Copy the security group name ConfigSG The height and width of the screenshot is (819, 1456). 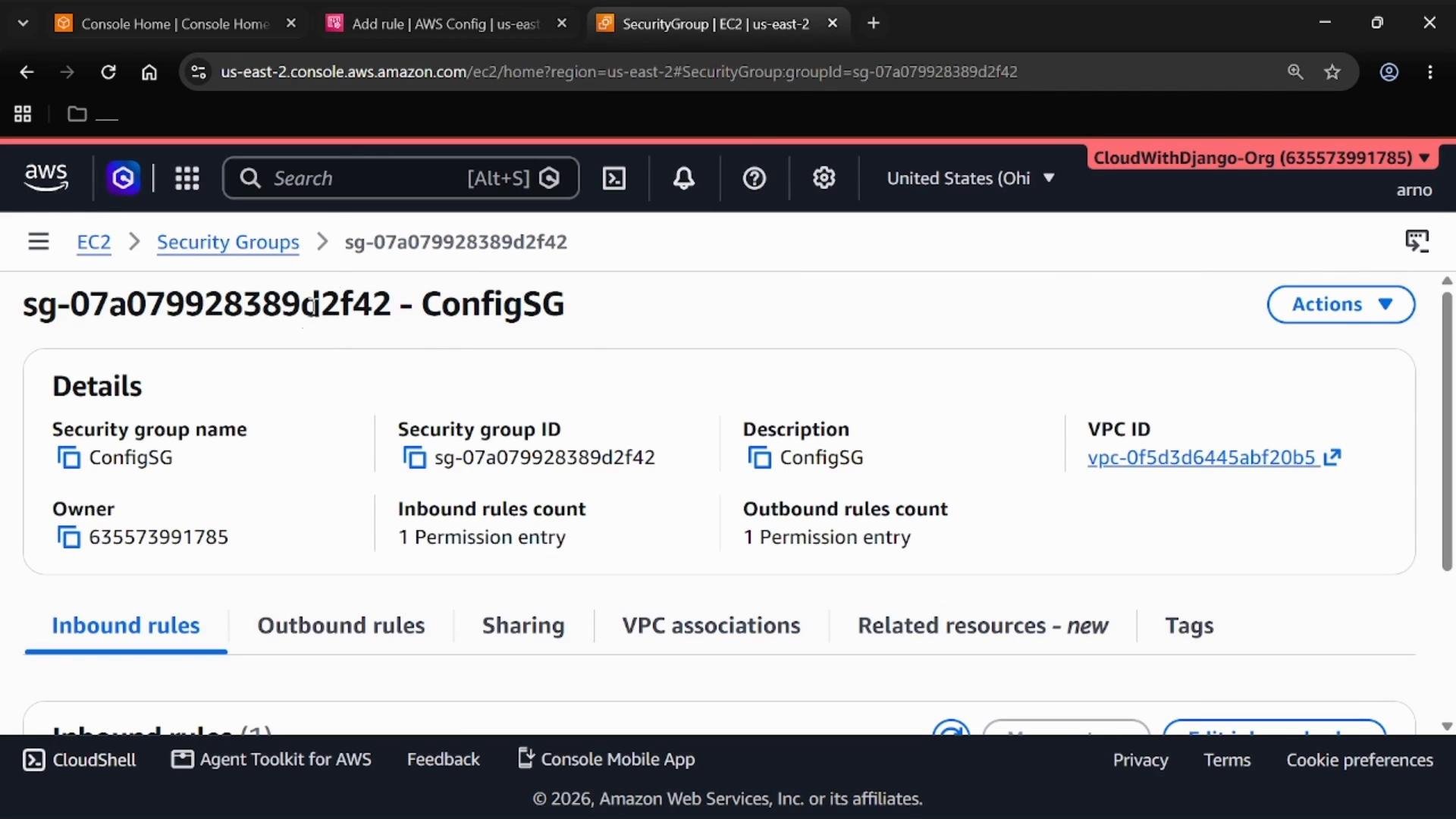(68, 457)
